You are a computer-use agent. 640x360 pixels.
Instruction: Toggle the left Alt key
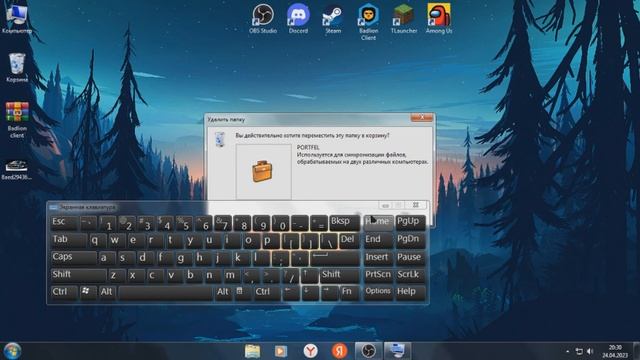pos(107,293)
